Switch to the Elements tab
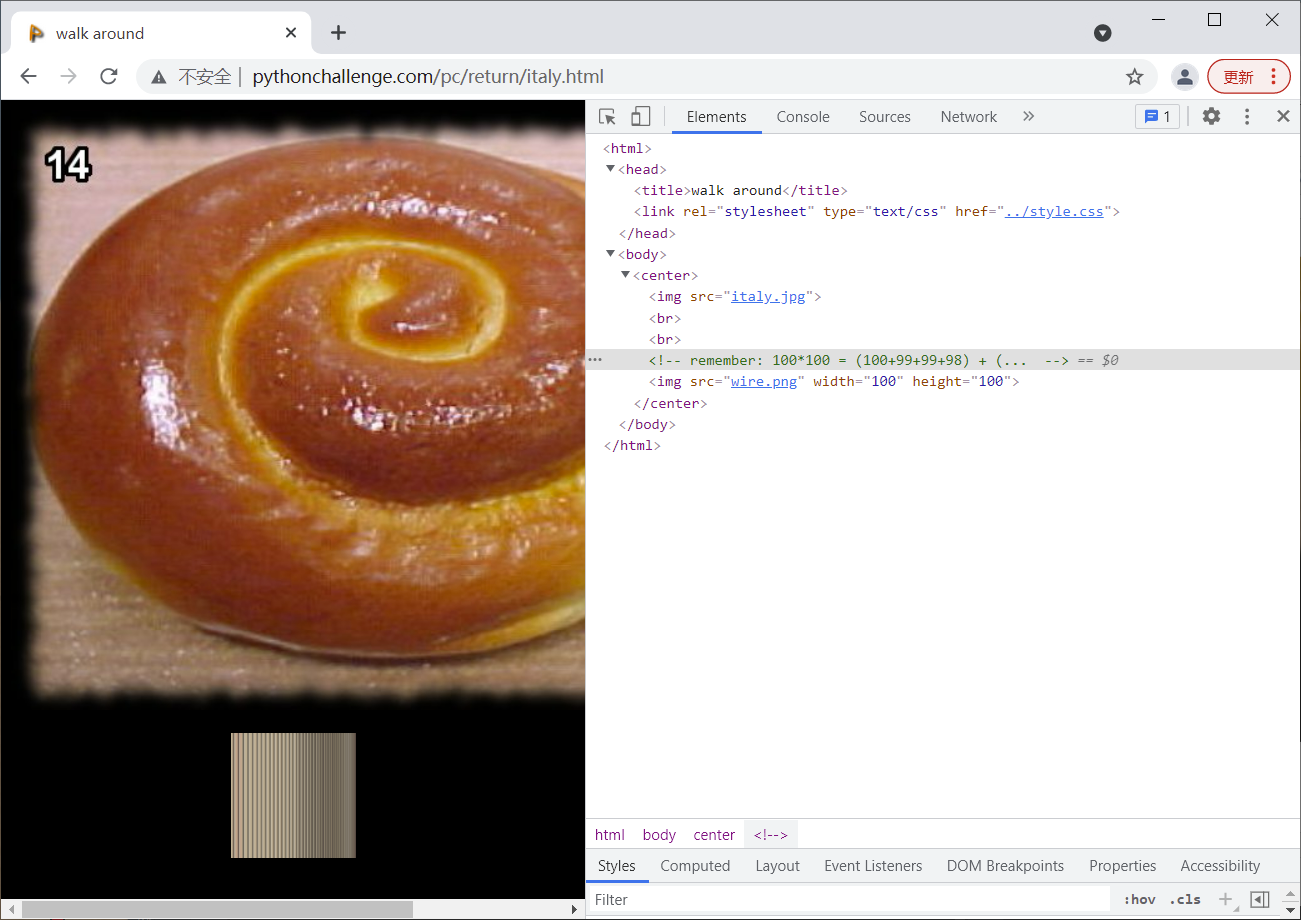 point(716,117)
